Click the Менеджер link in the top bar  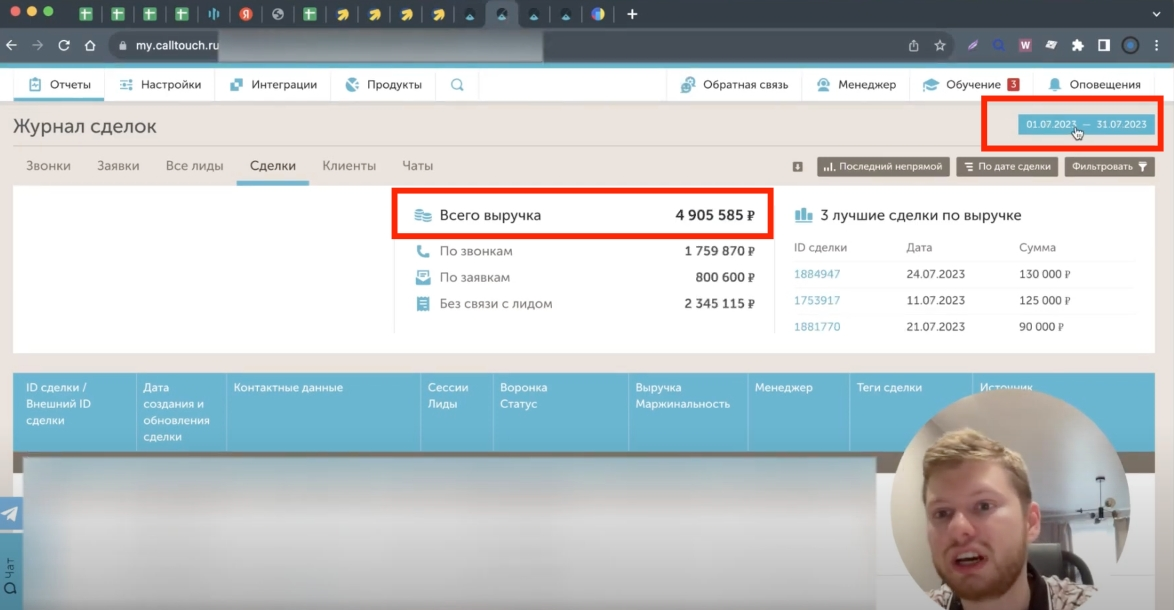[856, 85]
